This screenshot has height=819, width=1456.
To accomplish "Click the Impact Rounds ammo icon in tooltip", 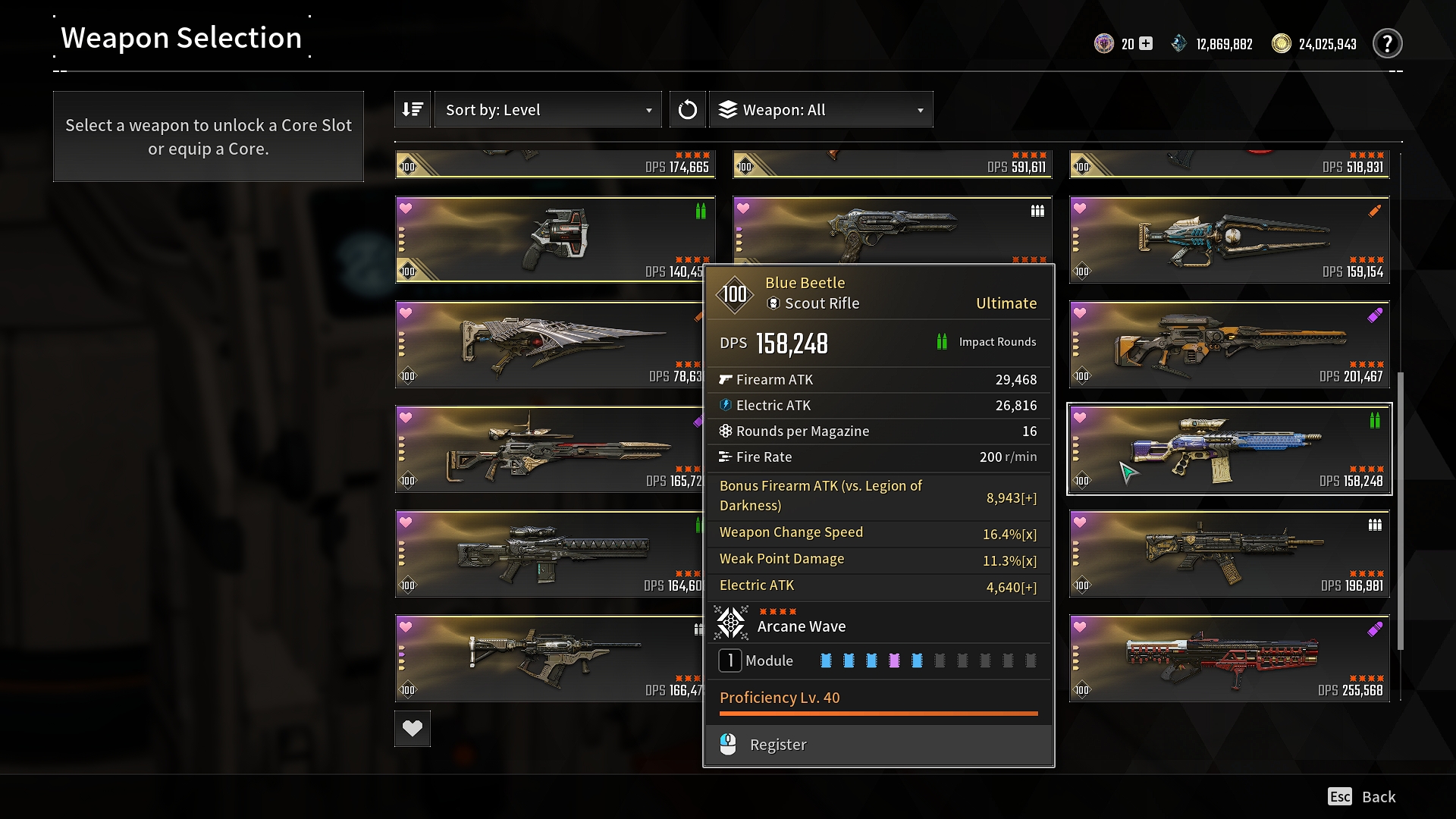I will 942,342.
